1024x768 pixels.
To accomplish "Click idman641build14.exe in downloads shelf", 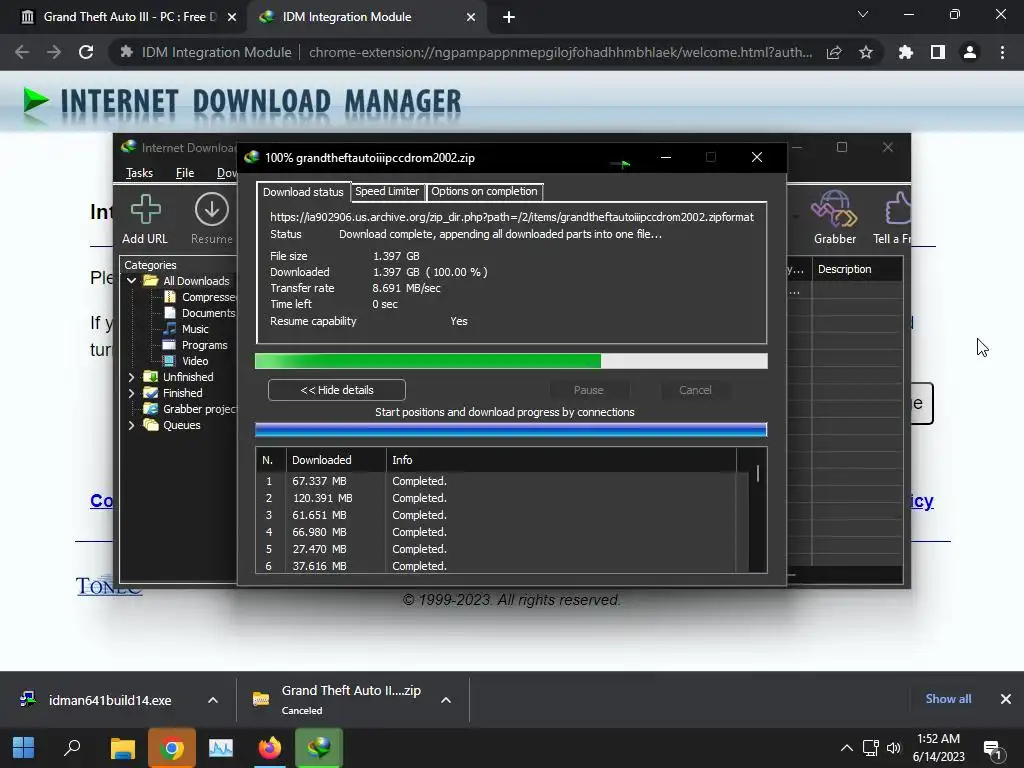I will pos(110,700).
